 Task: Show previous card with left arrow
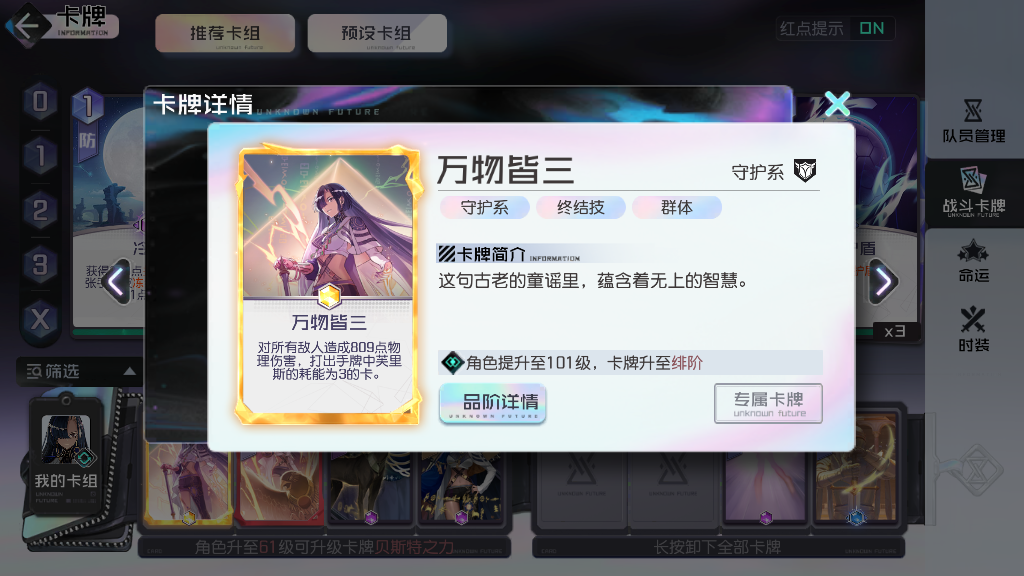pyautogui.click(x=117, y=282)
